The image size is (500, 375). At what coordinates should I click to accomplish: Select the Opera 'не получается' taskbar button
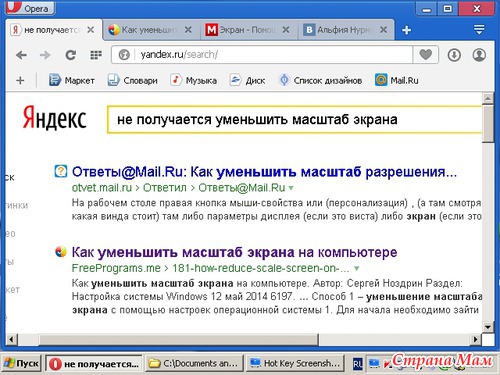[94, 364]
